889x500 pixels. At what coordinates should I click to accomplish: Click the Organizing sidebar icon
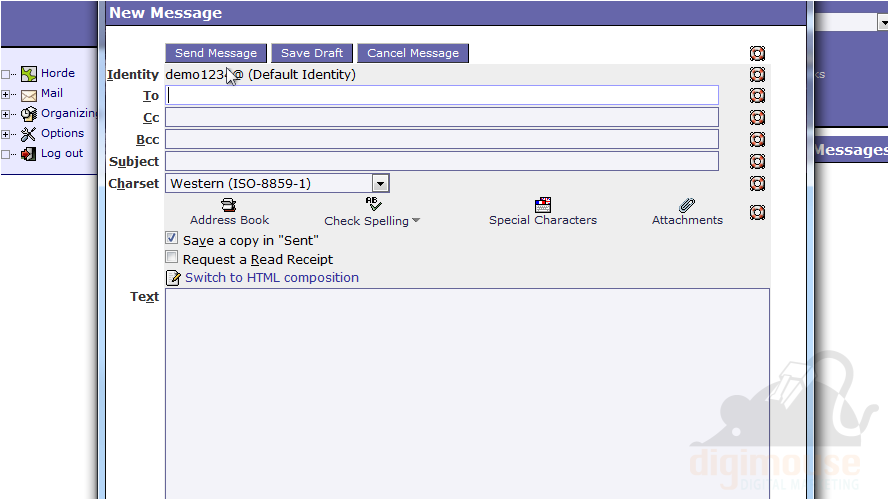[29, 114]
